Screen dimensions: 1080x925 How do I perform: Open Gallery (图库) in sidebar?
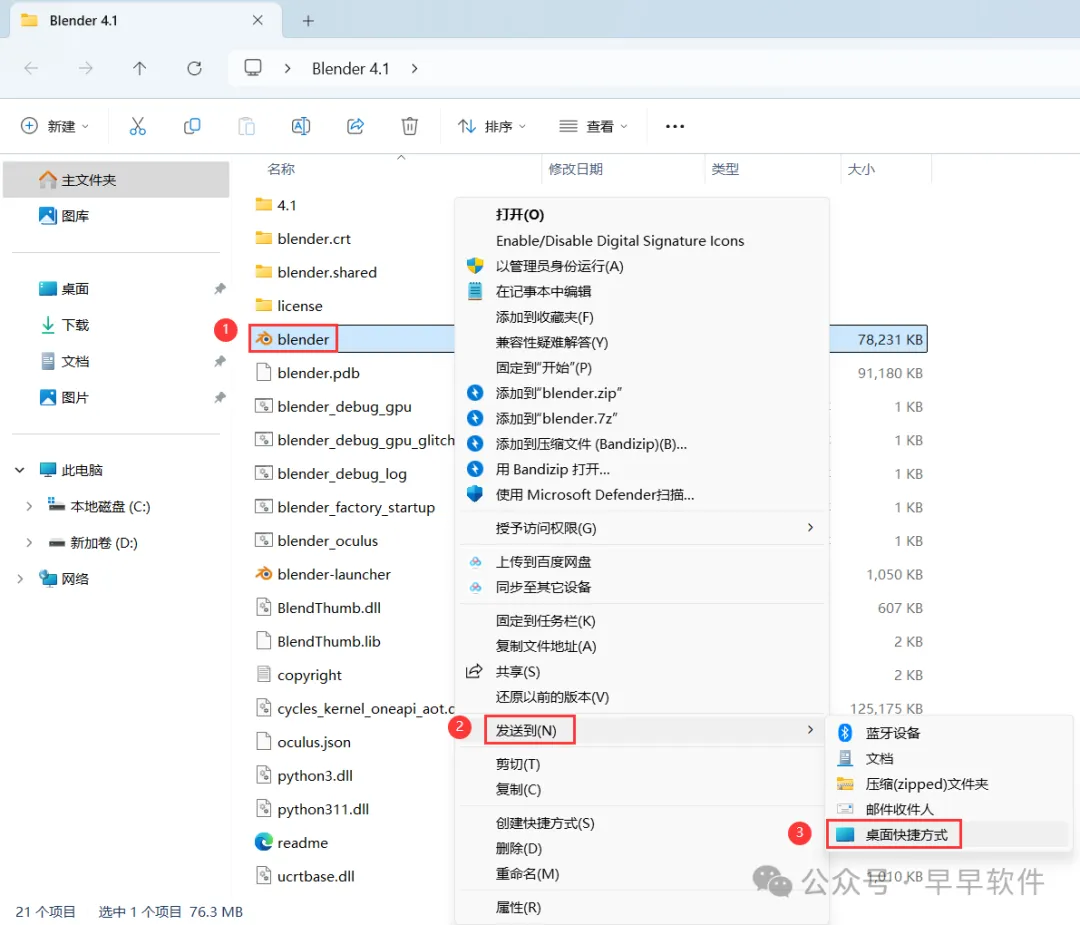(64, 216)
